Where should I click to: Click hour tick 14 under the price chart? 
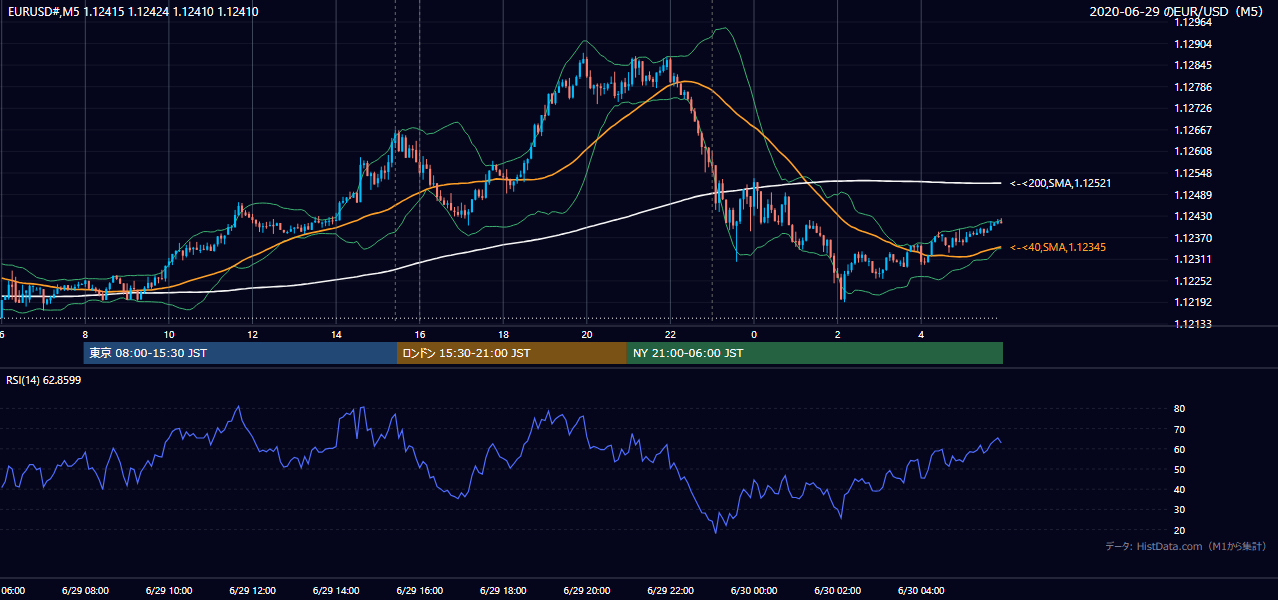click(336, 334)
